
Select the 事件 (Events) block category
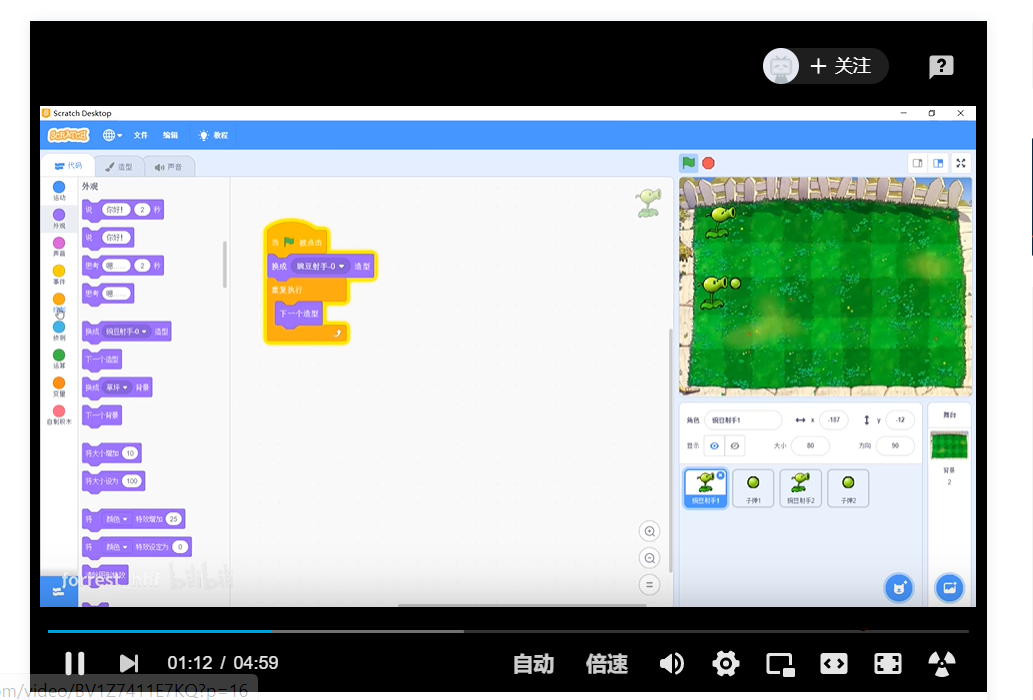click(x=59, y=274)
